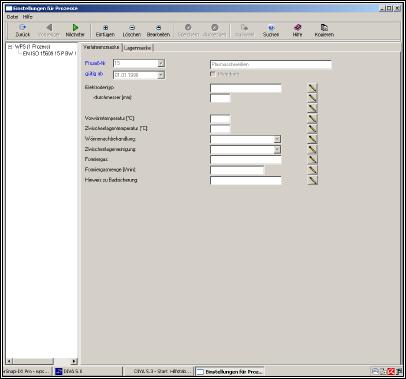Switch to the Verfahrensmaske tab
This screenshot has width=406, height=379.
pos(101,47)
